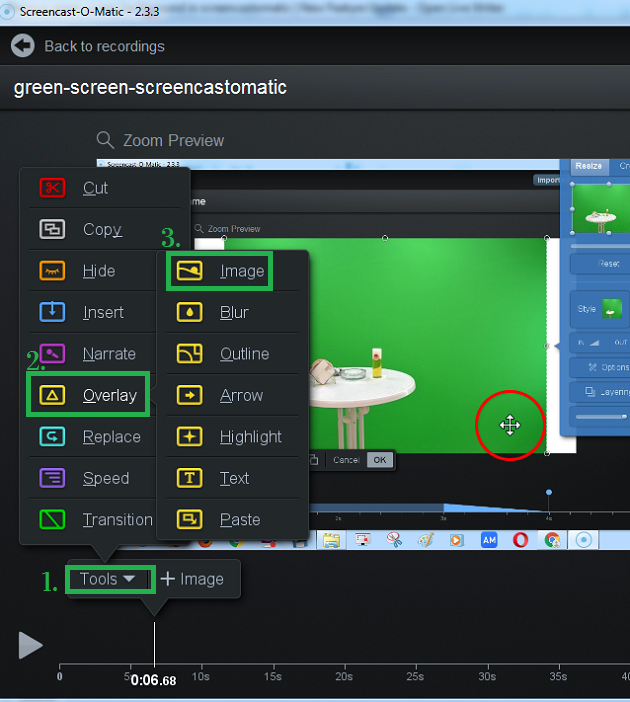The image size is (630, 702).
Task: Click the Snipping Tool scissors taskbar icon
Action: (x=394, y=540)
